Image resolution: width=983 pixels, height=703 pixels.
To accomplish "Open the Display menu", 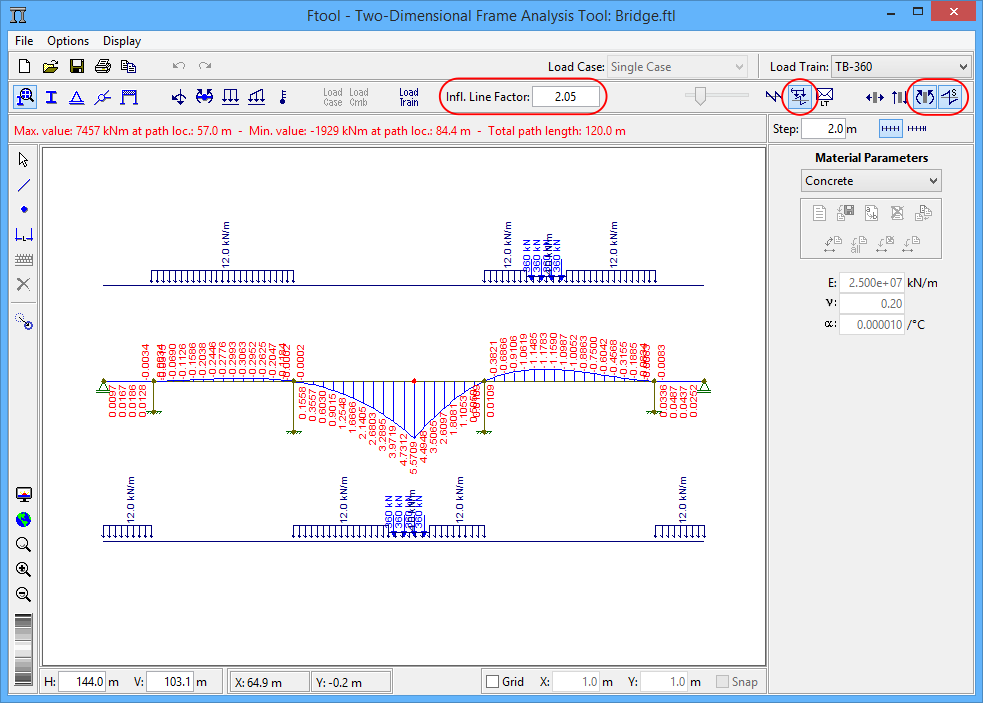I will pyautogui.click(x=122, y=41).
